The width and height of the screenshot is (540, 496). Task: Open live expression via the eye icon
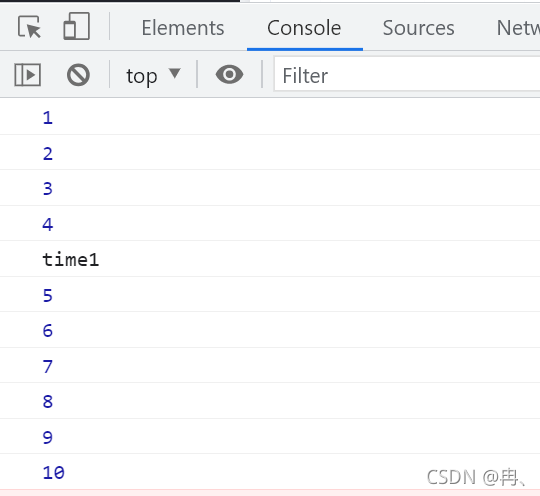click(229, 74)
